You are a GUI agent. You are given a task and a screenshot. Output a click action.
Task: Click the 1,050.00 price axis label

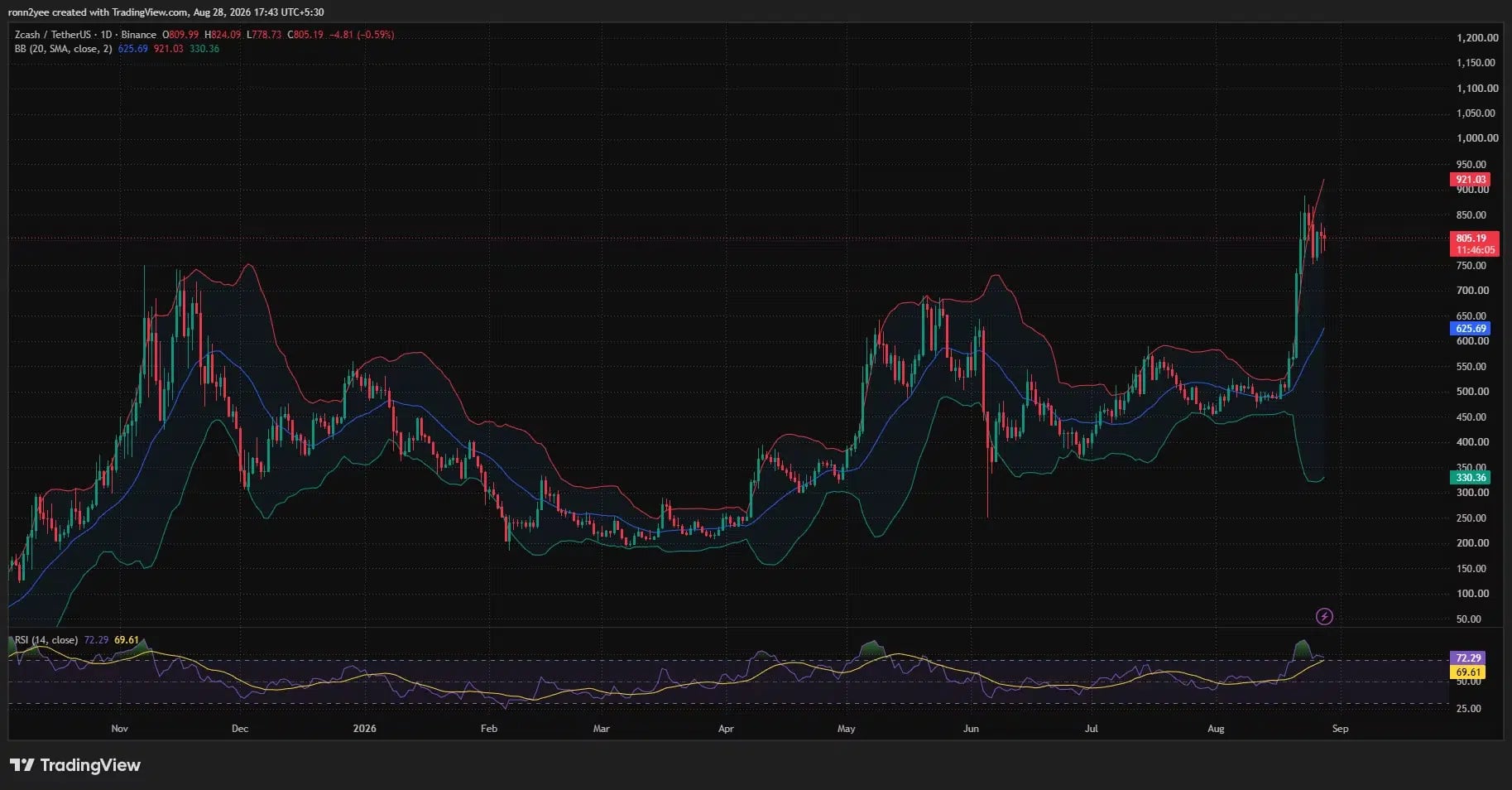tap(1477, 113)
